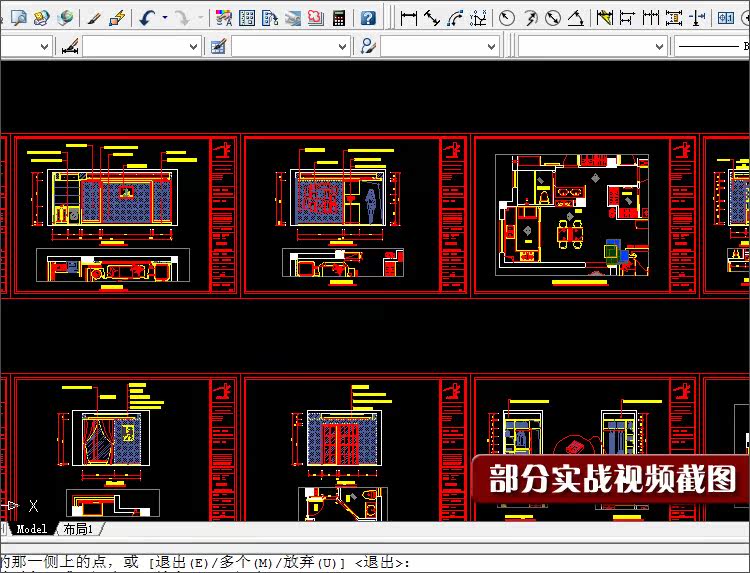
Task: Switch to the 布局1 layout tab
Action: pyautogui.click(x=78, y=529)
